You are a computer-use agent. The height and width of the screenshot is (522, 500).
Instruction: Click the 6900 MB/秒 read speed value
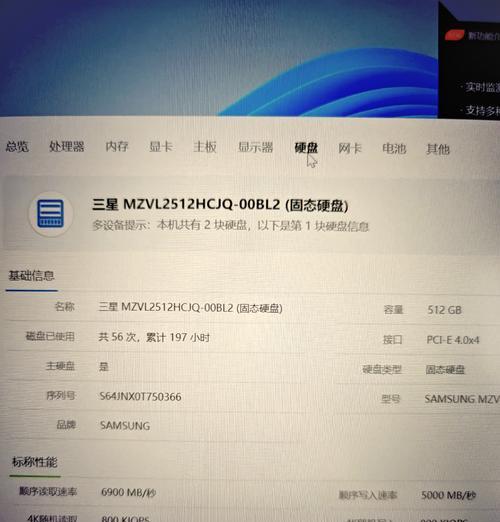point(128,492)
